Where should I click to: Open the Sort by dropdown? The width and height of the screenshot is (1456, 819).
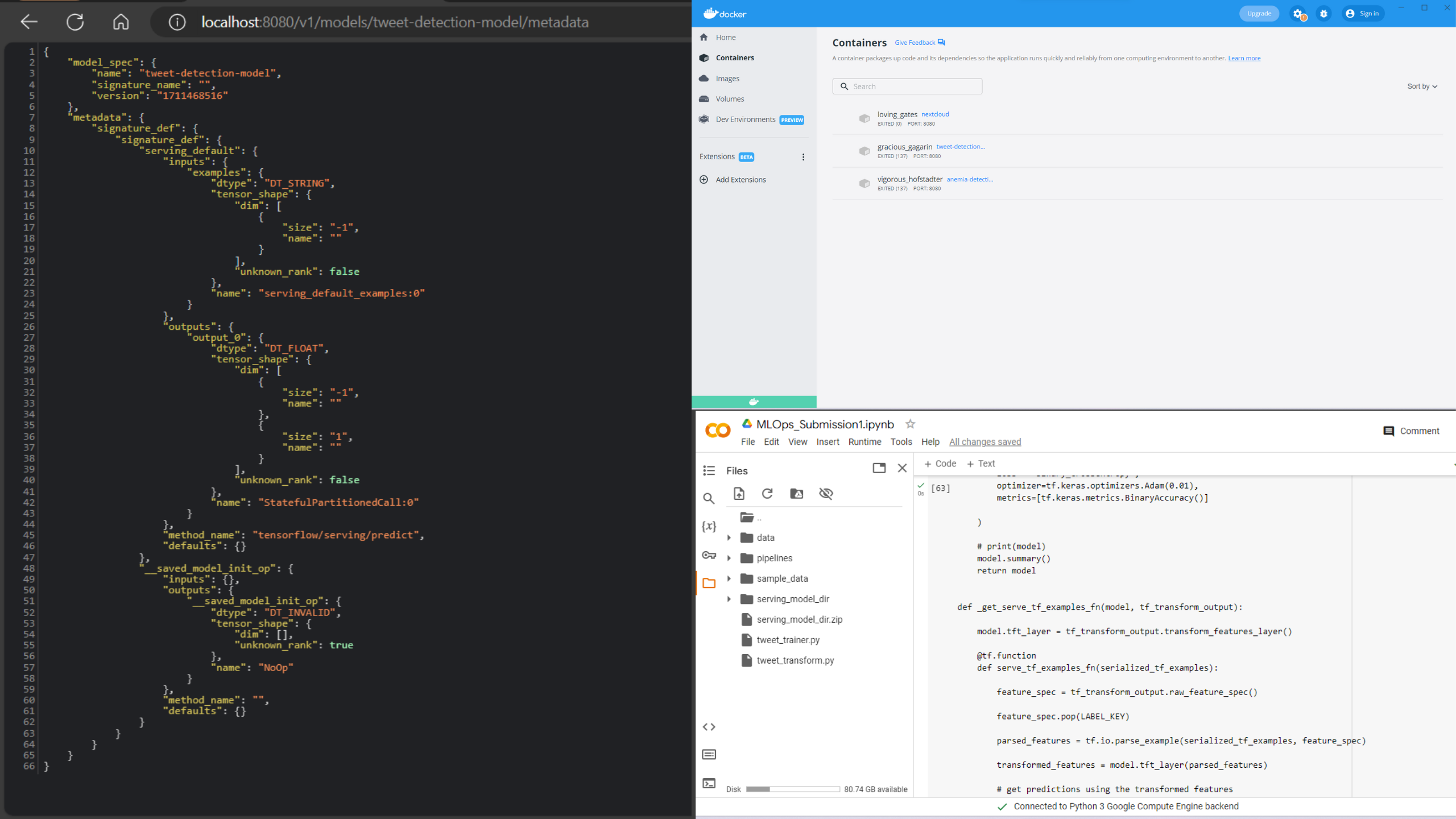[1422, 86]
